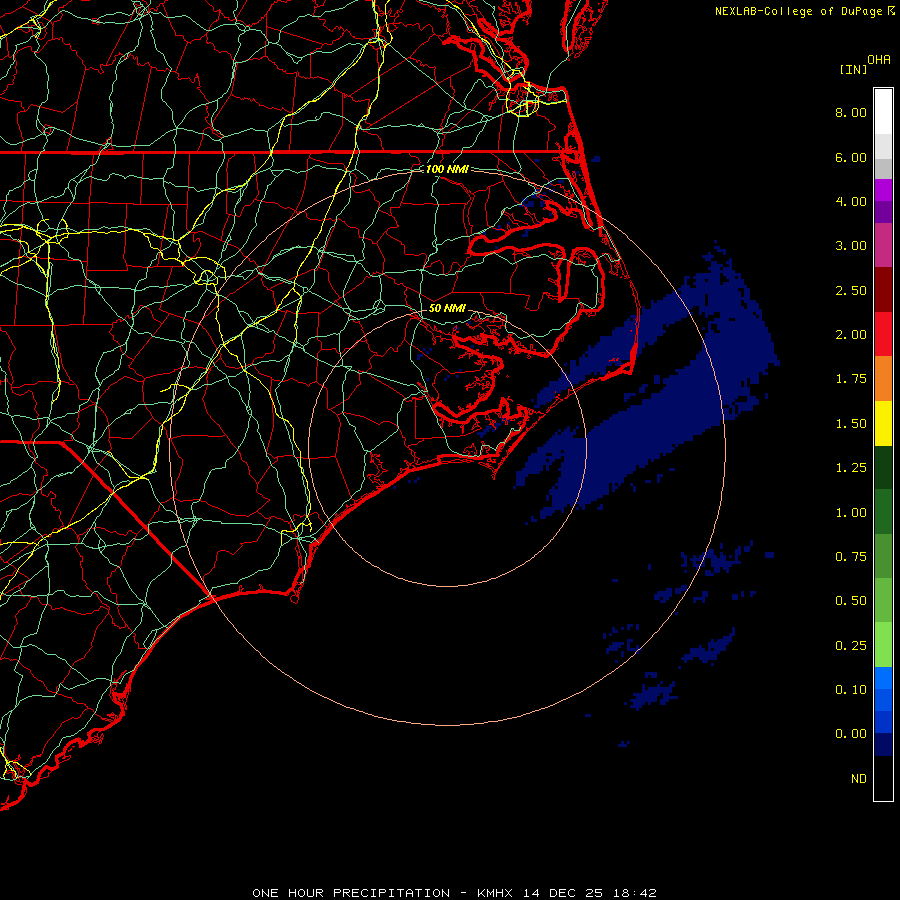900x900 pixels.
Task: Click the light blue legend swatch
Action: pos(883,678)
